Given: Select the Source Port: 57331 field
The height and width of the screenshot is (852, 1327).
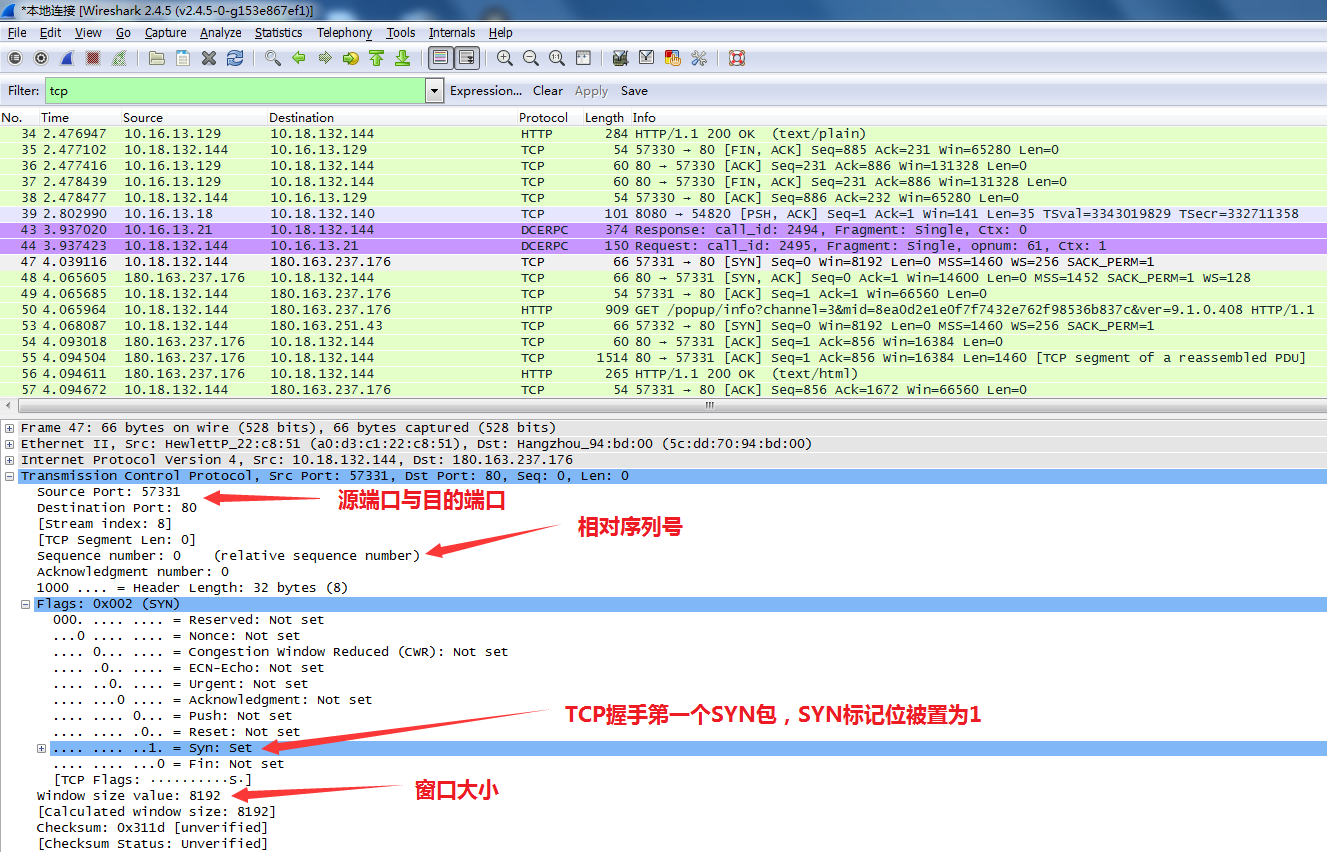Looking at the screenshot, I should (x=109, y=492).
